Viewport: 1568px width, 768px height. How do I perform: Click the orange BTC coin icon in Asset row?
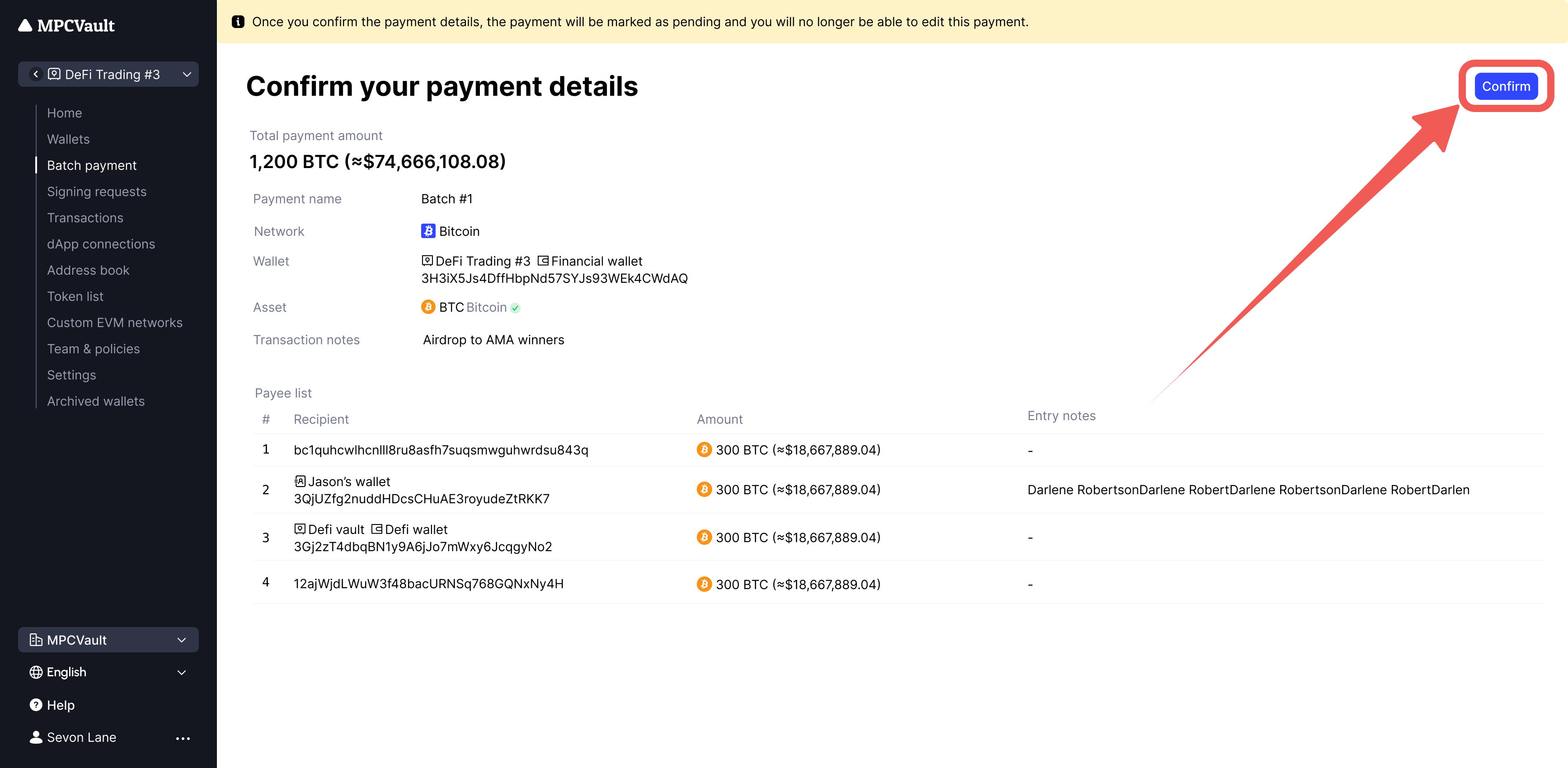428,307
